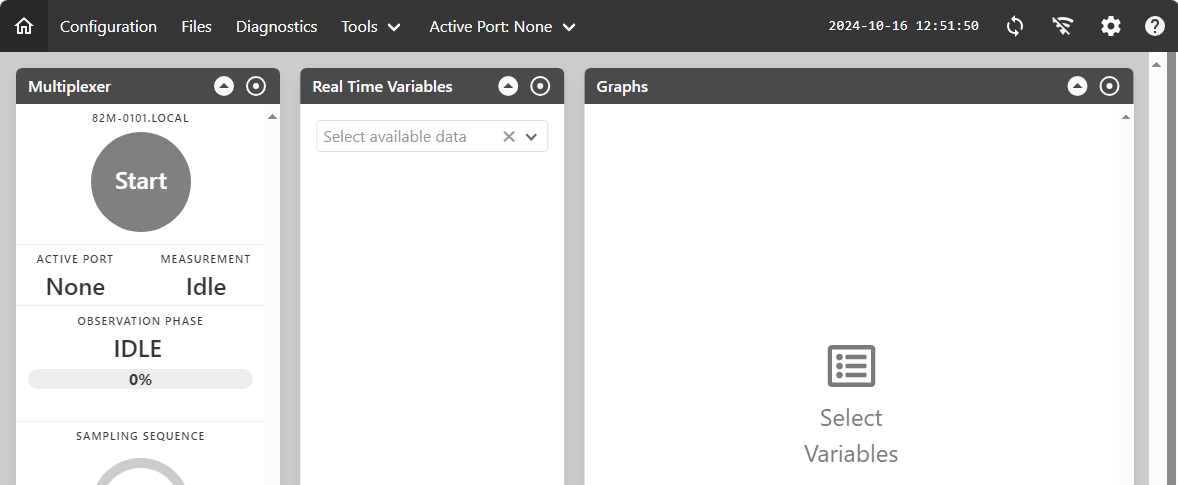The image size is (1178, 485).
Task: Open the settings gear icon
Action: tap(1111, 26)
